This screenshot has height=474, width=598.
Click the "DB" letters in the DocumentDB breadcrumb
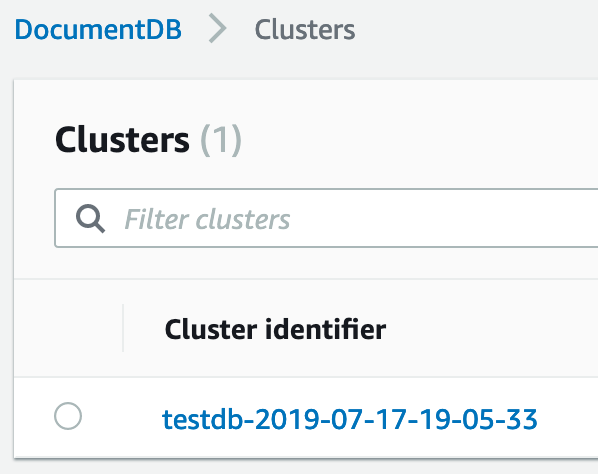click(164, 30)
